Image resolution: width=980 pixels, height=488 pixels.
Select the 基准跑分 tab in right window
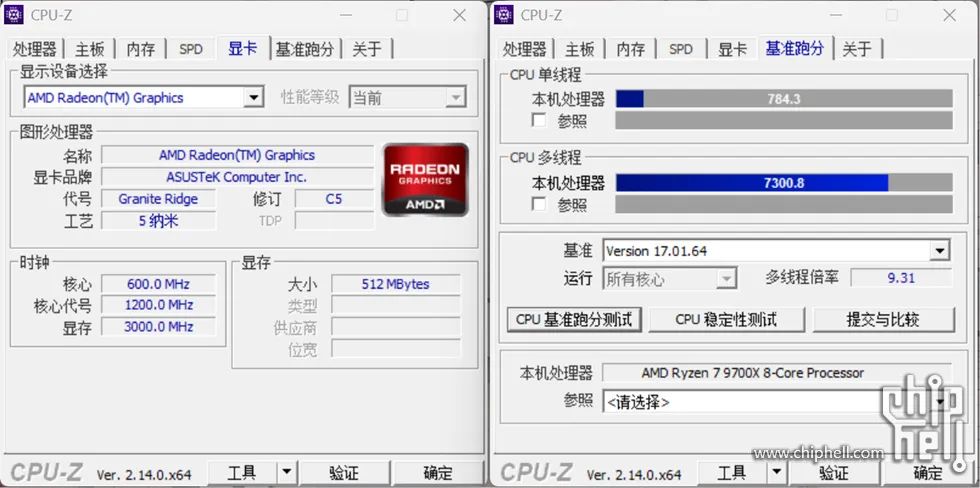(x=795, y=47)
